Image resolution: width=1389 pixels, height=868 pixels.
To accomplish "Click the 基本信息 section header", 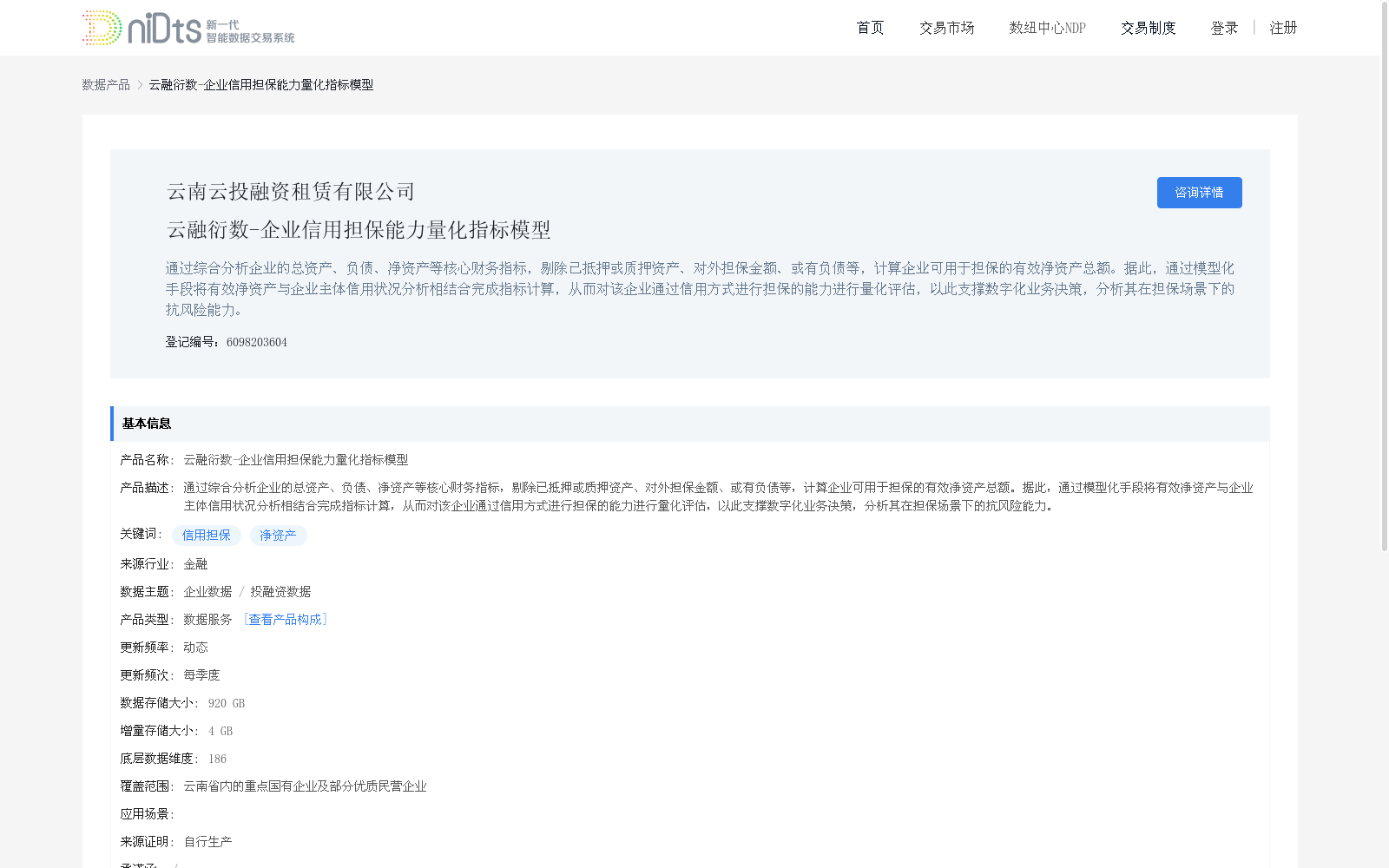I will [x=690, y=424].
